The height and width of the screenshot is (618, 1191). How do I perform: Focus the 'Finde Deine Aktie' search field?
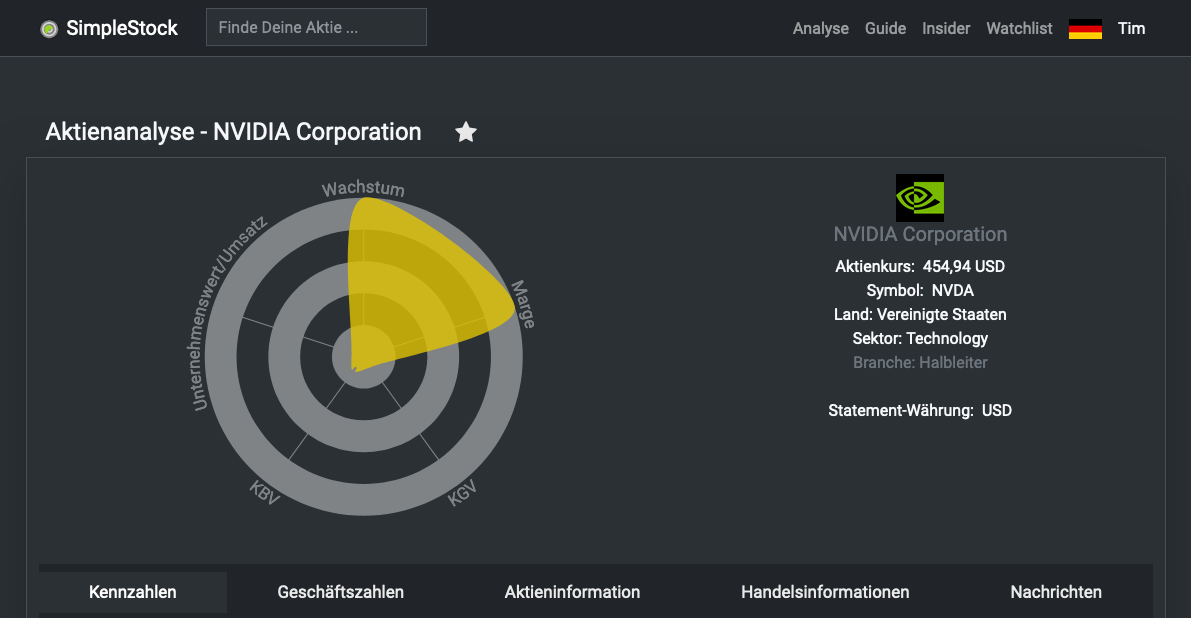[x=316, y=27]
